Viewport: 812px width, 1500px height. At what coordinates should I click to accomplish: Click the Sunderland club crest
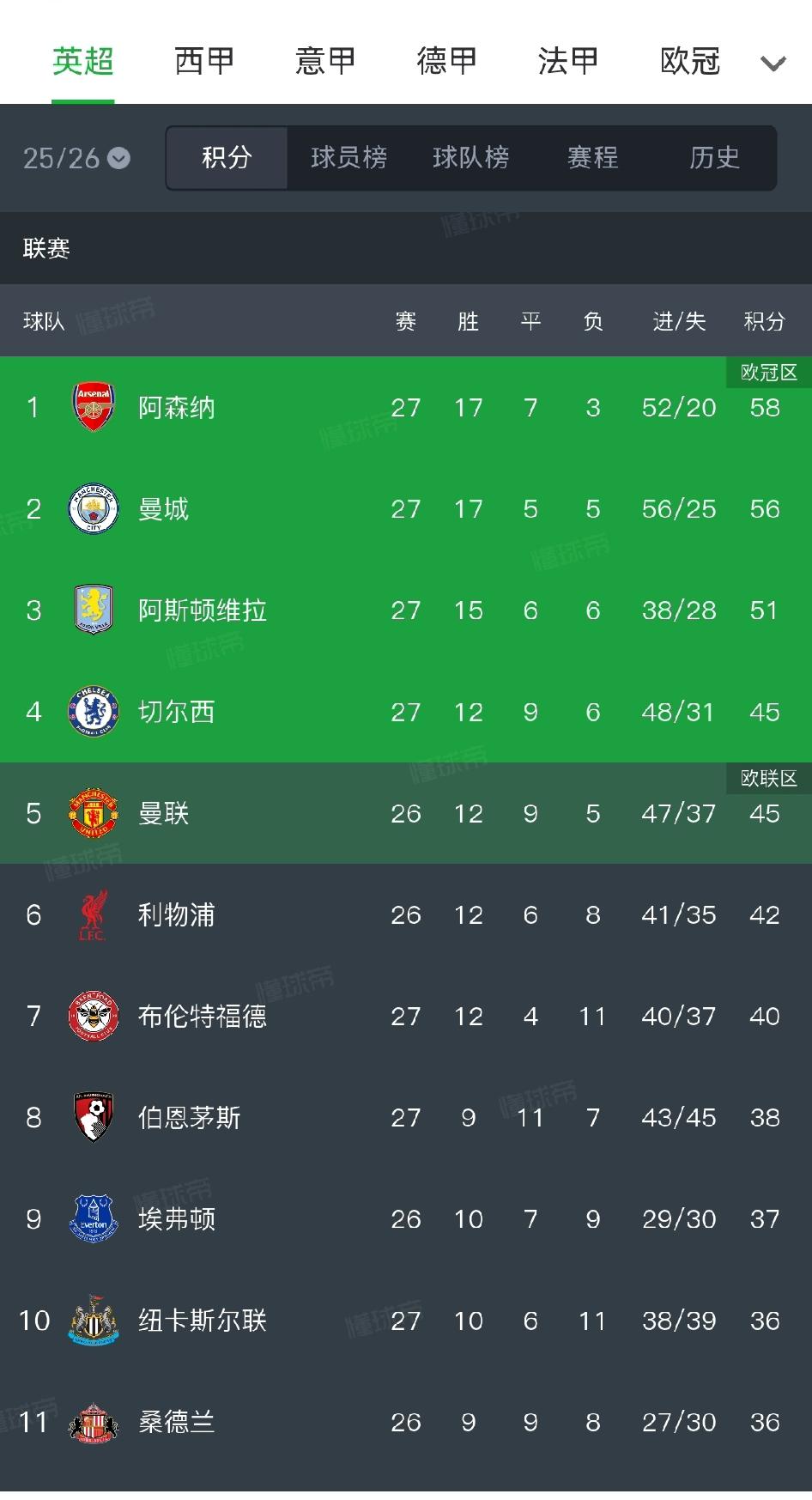pos(94,1422)
